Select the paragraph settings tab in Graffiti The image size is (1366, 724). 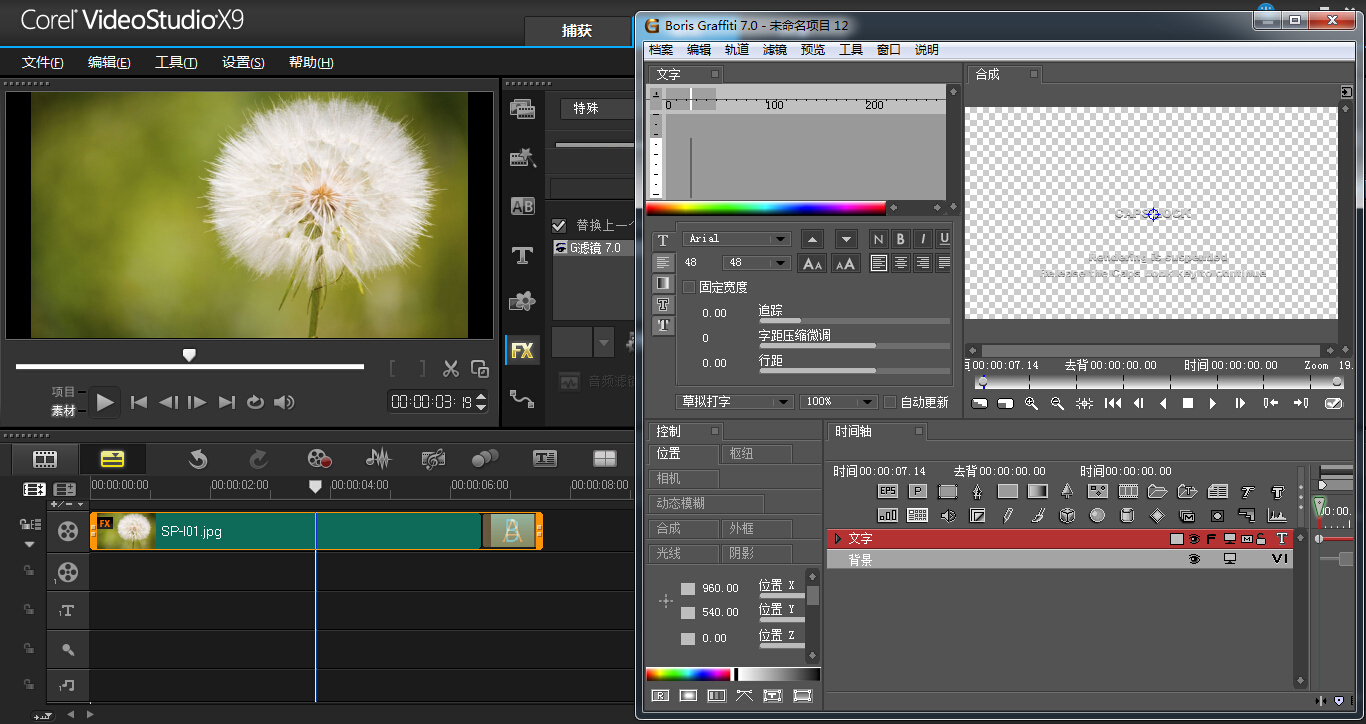point(662,262)
